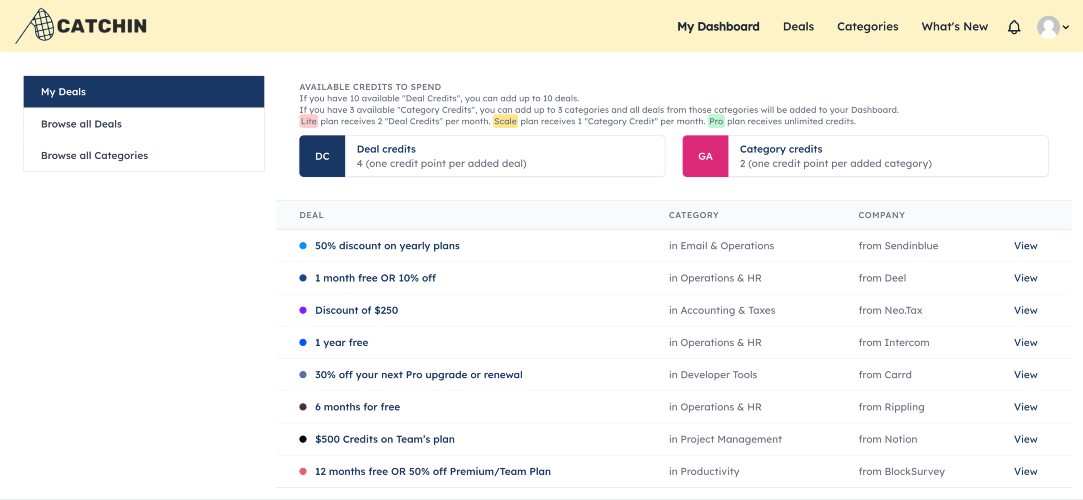
Task: Click the COMPANY column header
Action: pos(881,215)
